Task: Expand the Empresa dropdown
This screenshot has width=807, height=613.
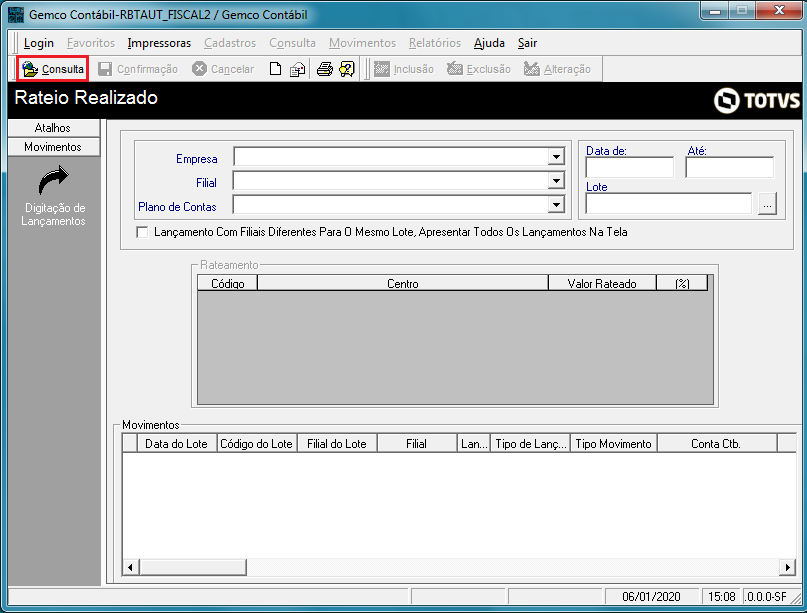Action: point(556,156)
